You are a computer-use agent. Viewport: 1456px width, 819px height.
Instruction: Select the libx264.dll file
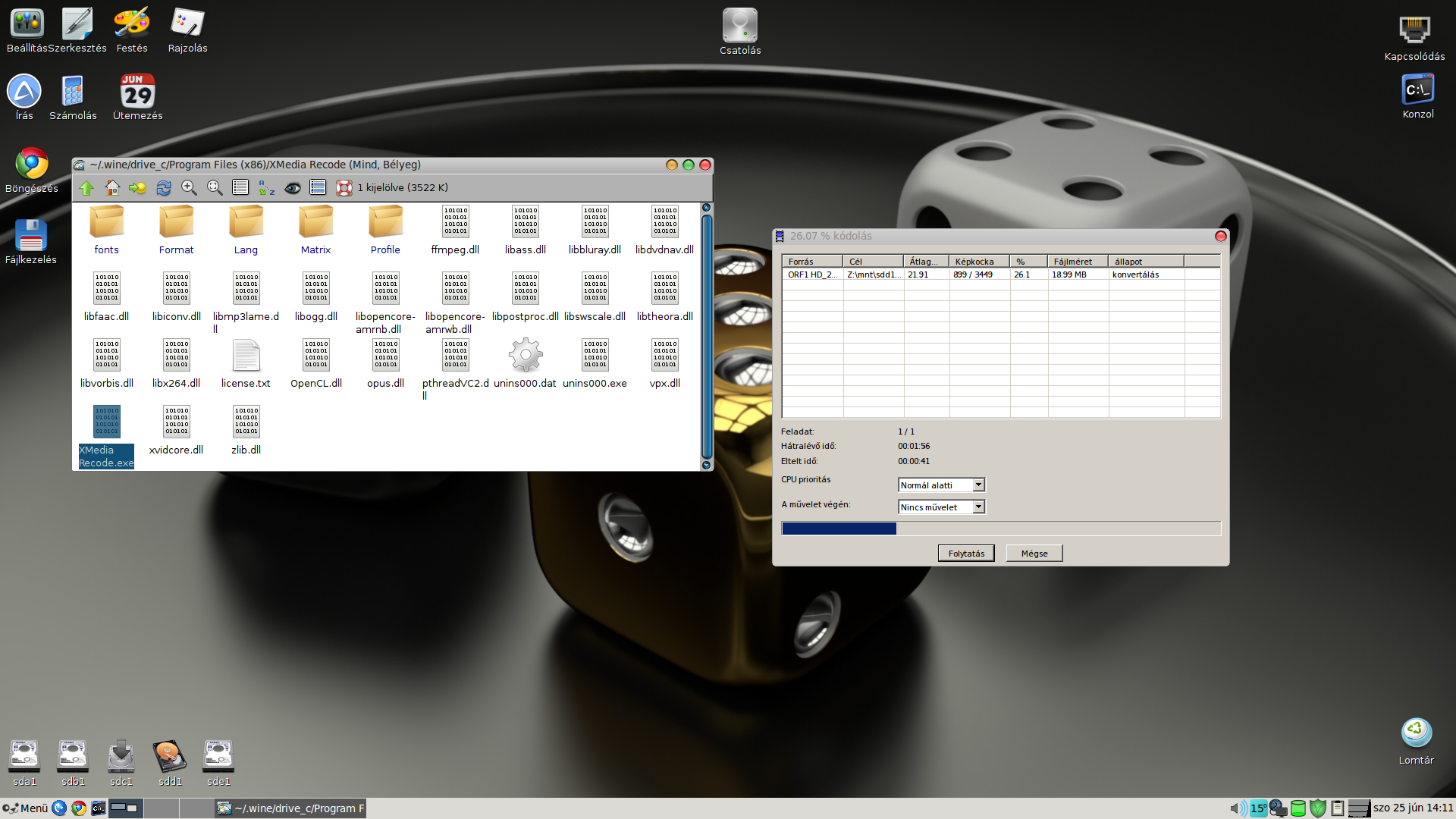click(177, 364)
